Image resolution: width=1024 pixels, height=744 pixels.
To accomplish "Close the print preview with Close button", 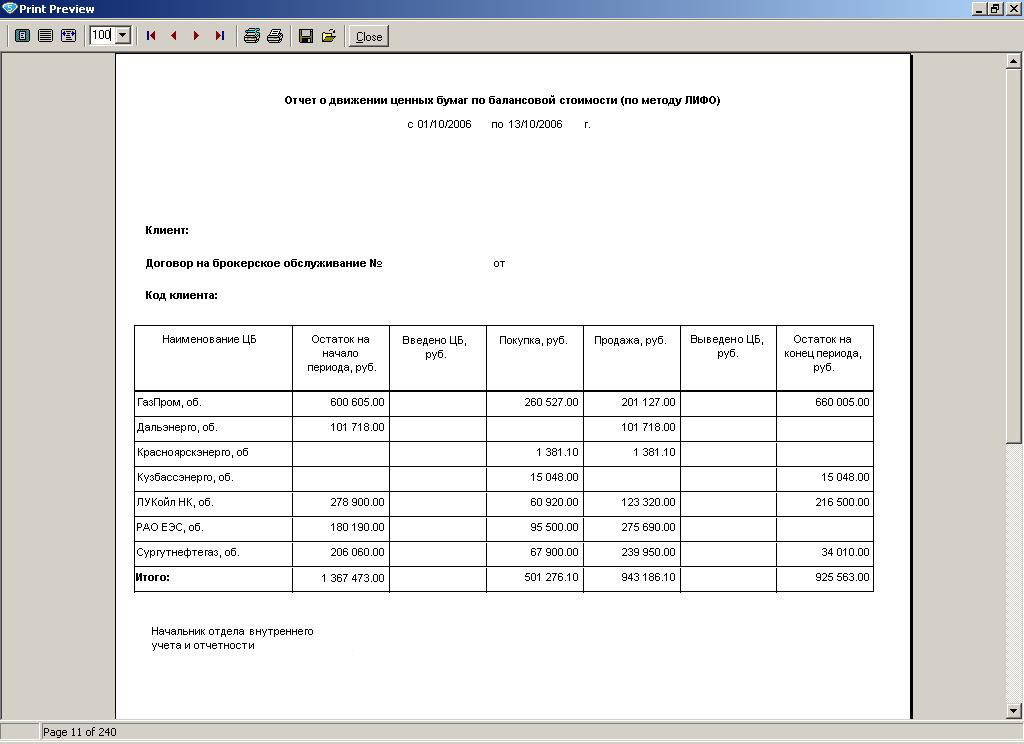I will 368,37.
